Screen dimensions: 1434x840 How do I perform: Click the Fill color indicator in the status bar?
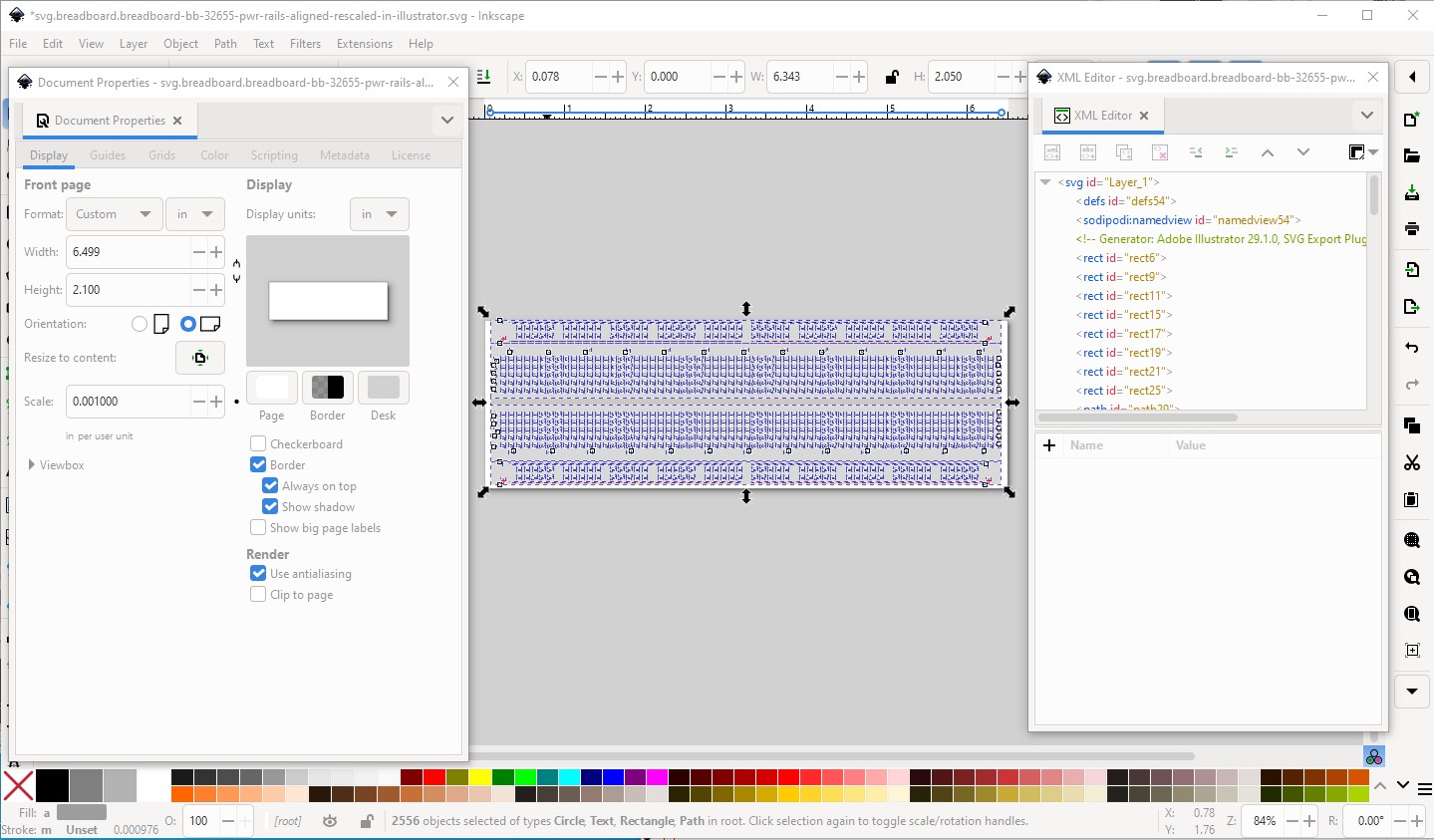coord(81,812)
